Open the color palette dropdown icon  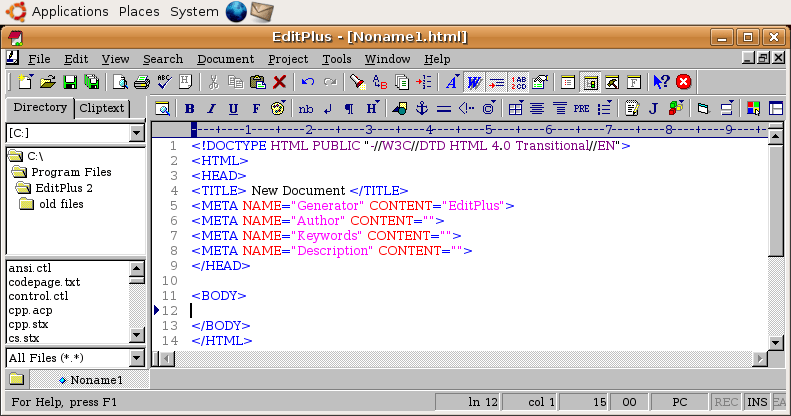click(x=278, y=108)
